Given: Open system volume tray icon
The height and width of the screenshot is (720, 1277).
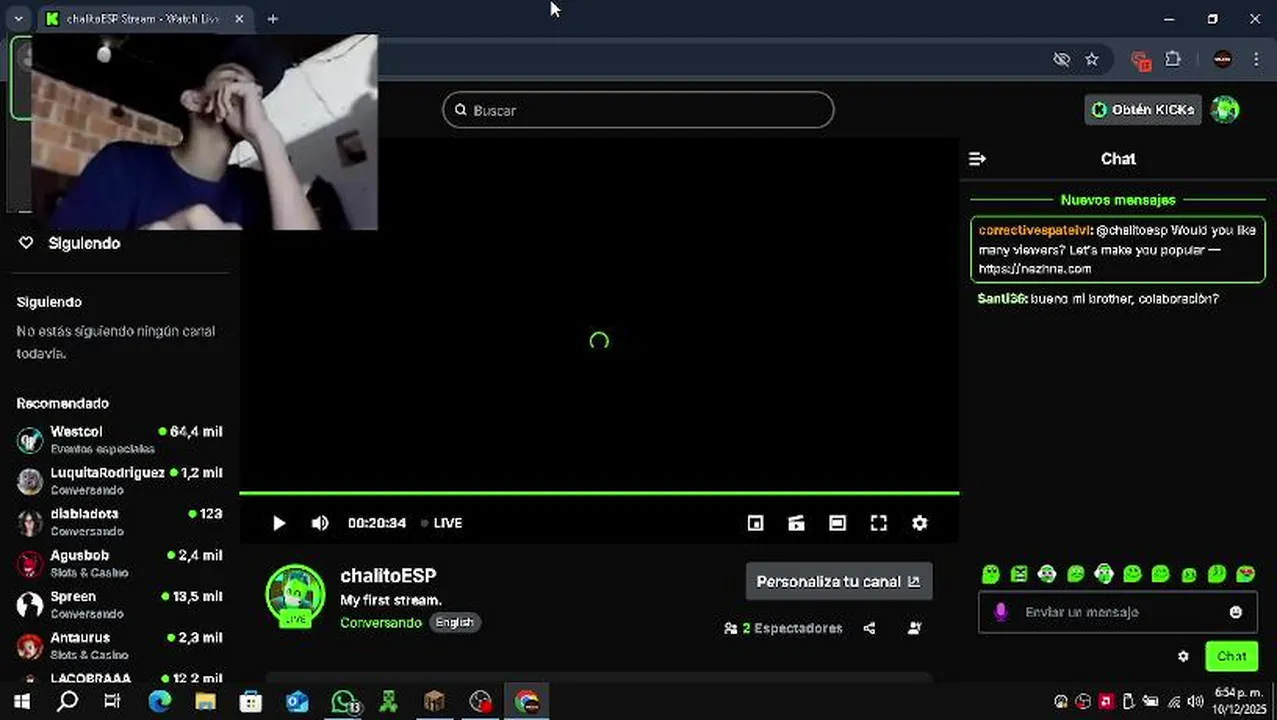Looking at the screenshot, I should point(1195,702).
